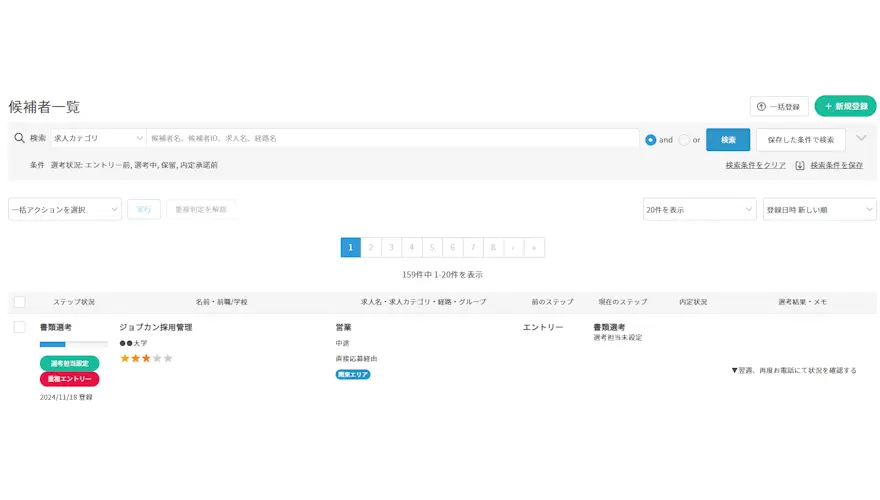Screen dimensions: 880x500
Task: Select the 'or' radio button
Action: point(684,140)
